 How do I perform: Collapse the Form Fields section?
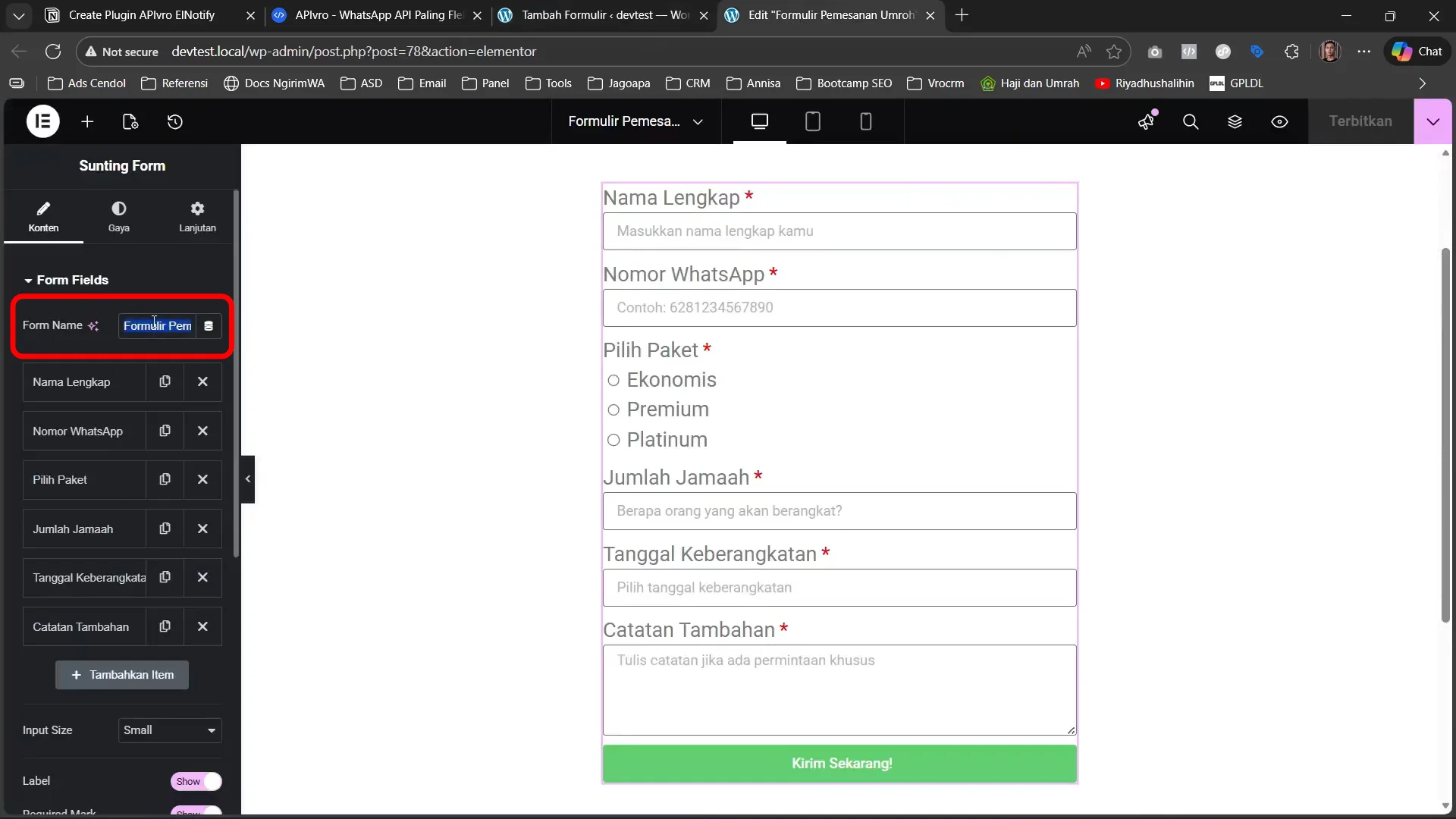(x=67, y=280)
